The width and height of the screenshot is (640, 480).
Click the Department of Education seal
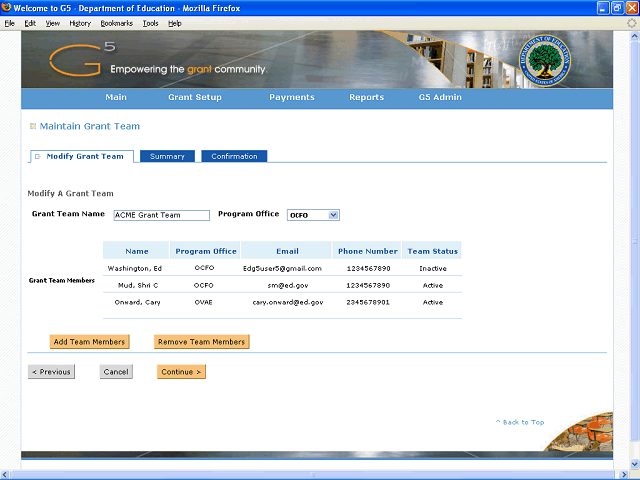tap(544, 60)
